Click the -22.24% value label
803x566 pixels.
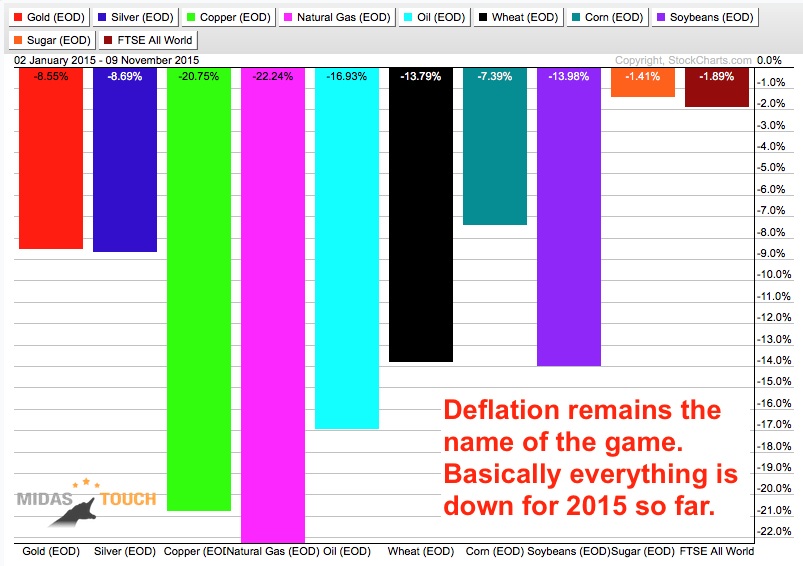[273, 76]
